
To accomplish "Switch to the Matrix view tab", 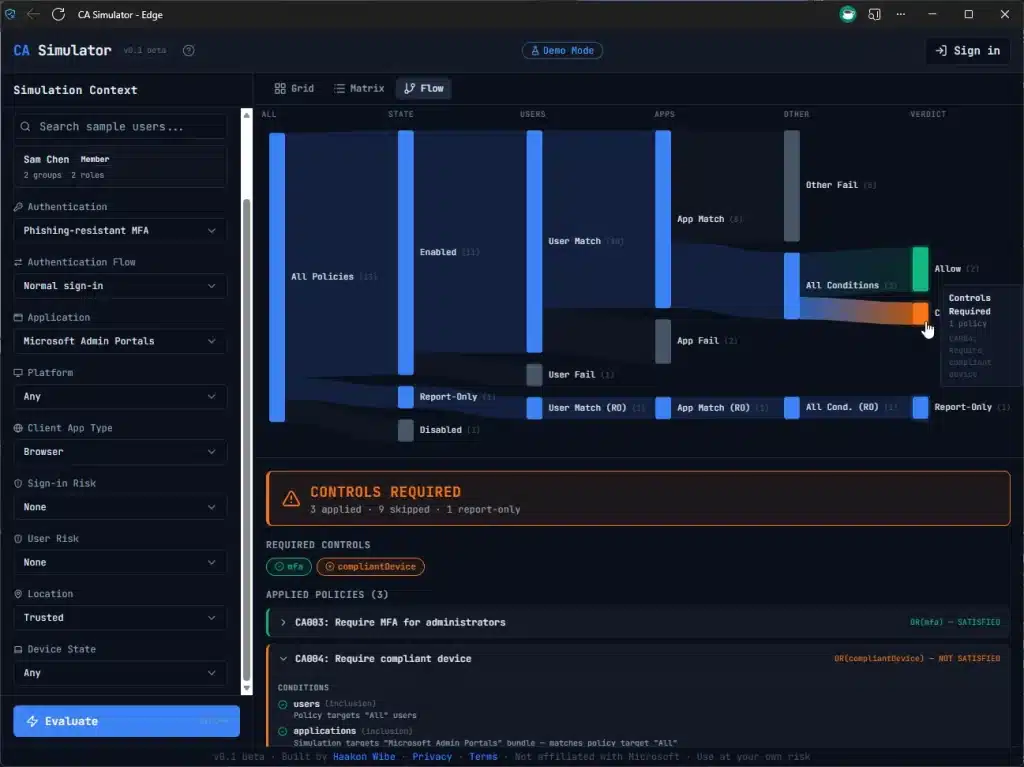I will point(359,89).
